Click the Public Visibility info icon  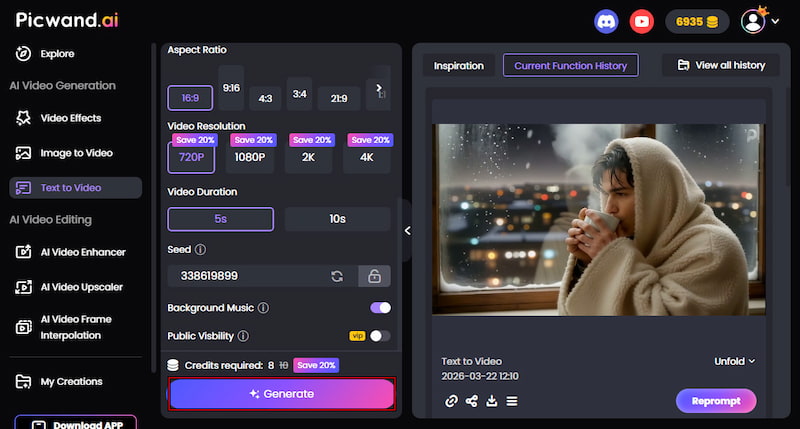coord(243,336)
